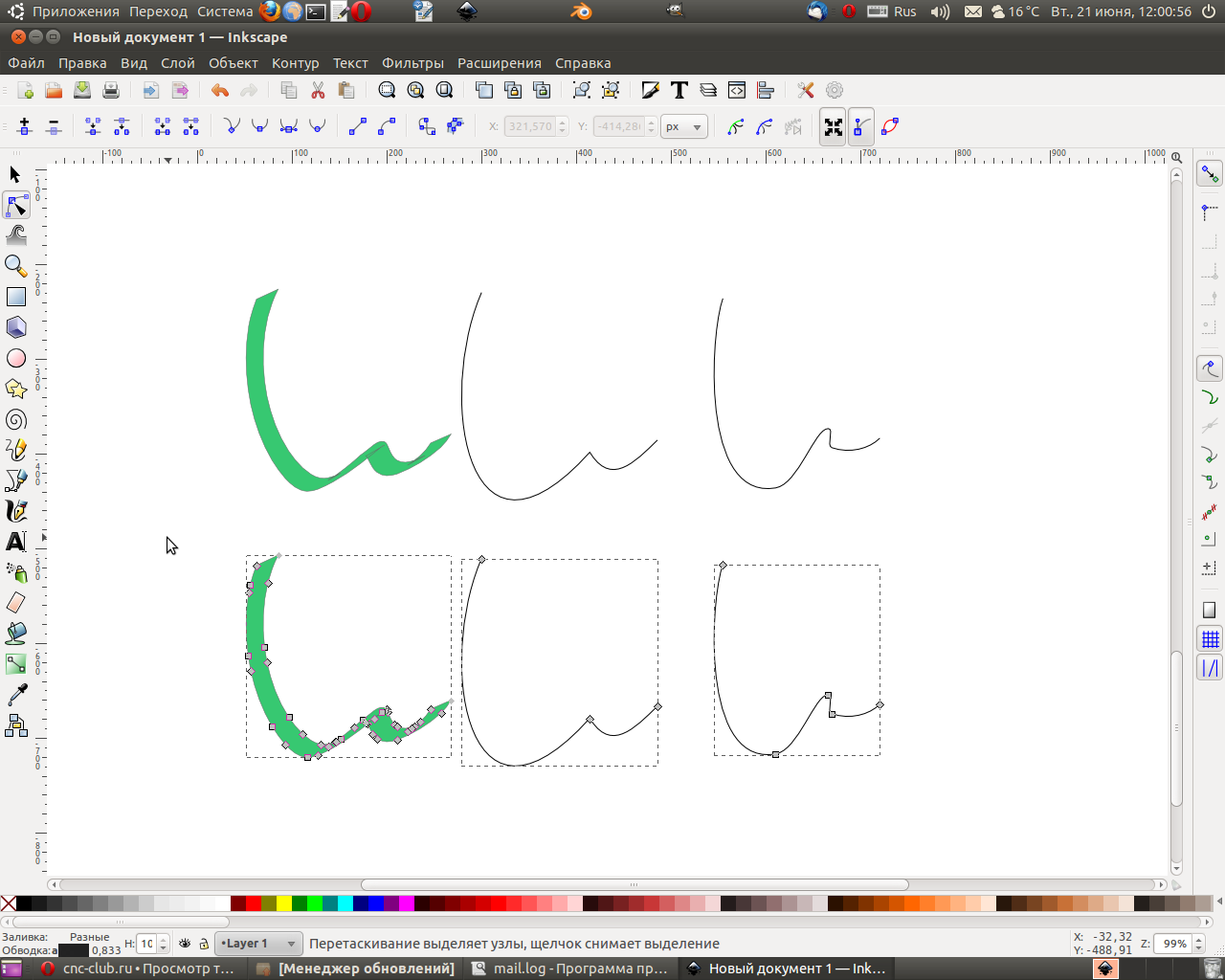Click the Save document icon
Screen dimensions: 1225x980
82,90
